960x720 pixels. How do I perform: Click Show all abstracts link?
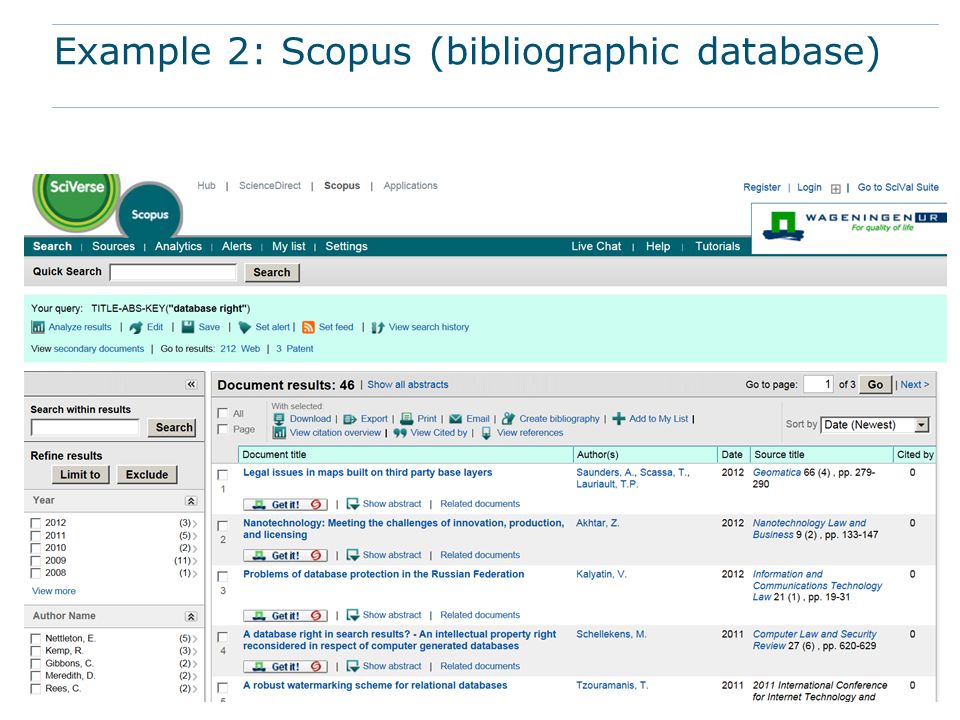pos(408,384)
